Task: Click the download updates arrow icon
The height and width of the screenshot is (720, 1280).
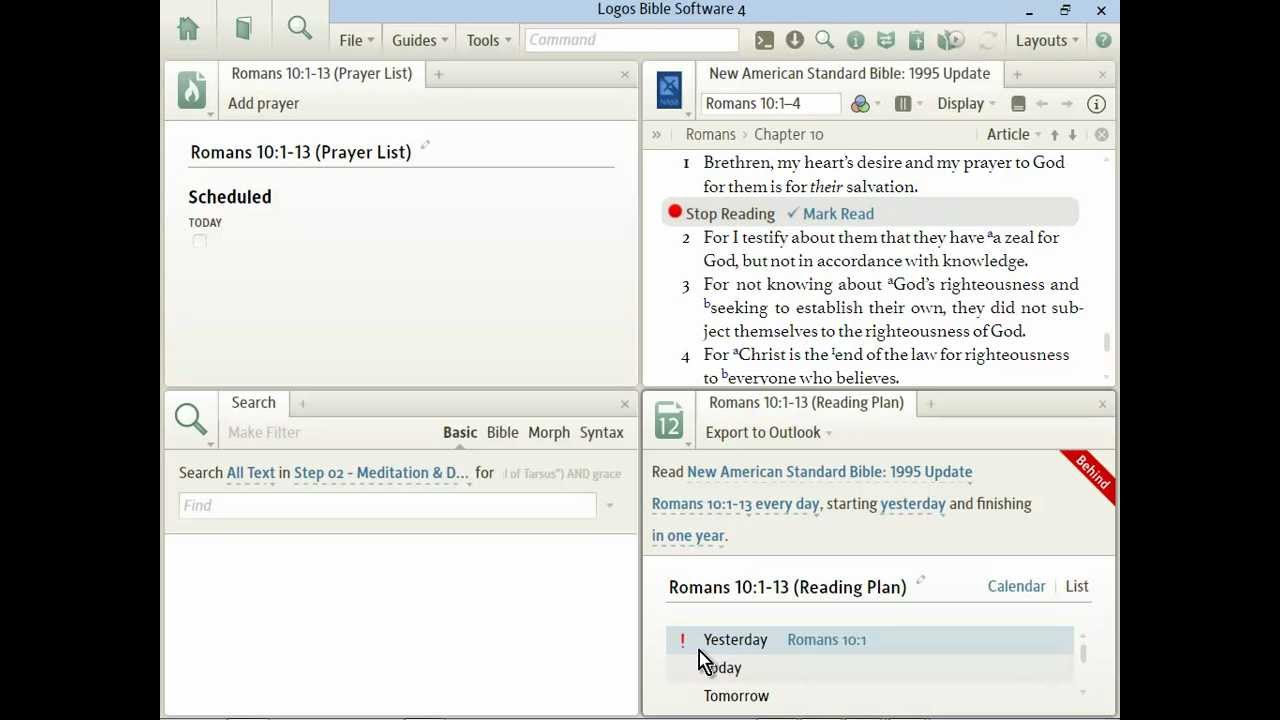Action: coord(795,40)
